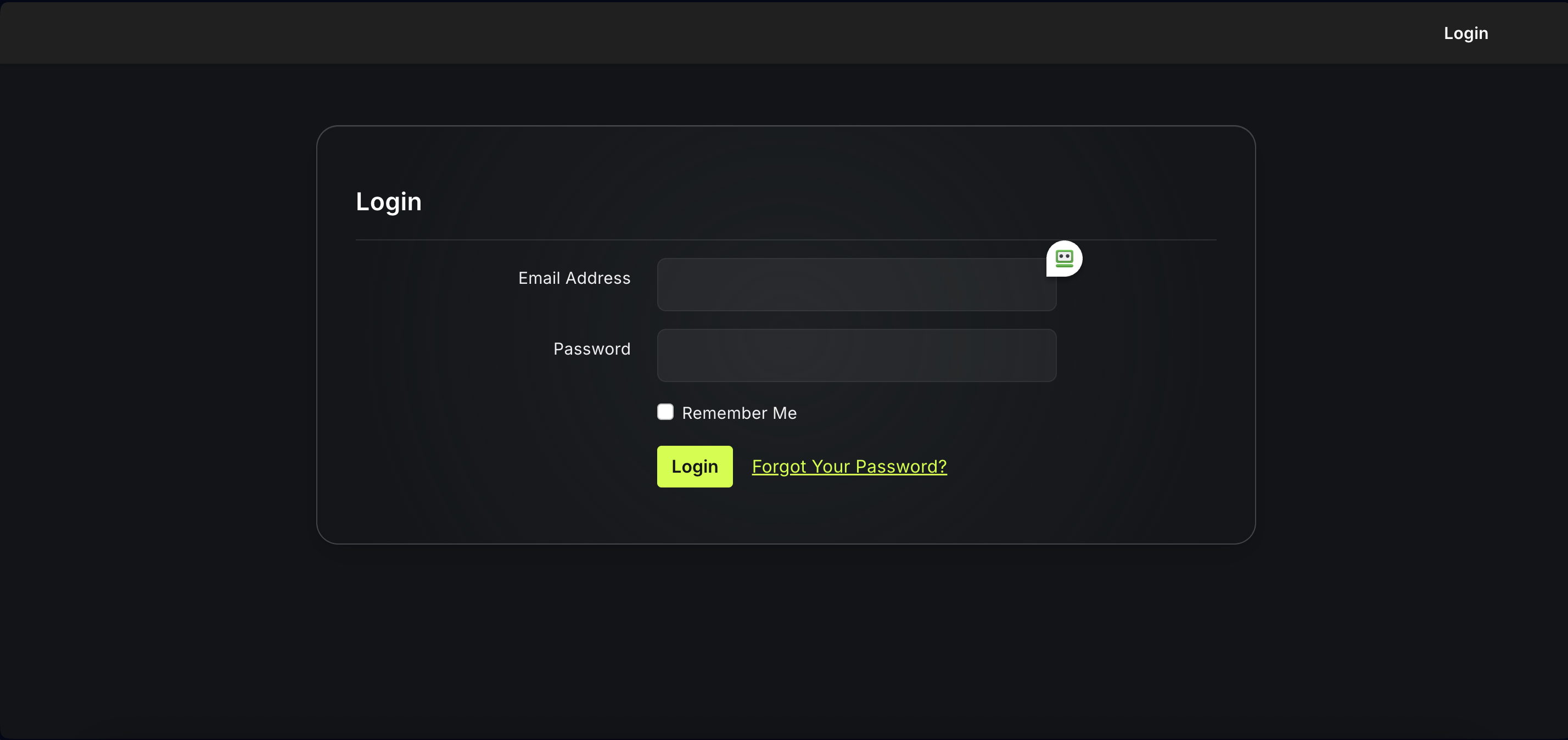Enable the Remember Me checkbox
Image resolution: width=1568 pixels, height=740 pixels.
tap(665, 412)
